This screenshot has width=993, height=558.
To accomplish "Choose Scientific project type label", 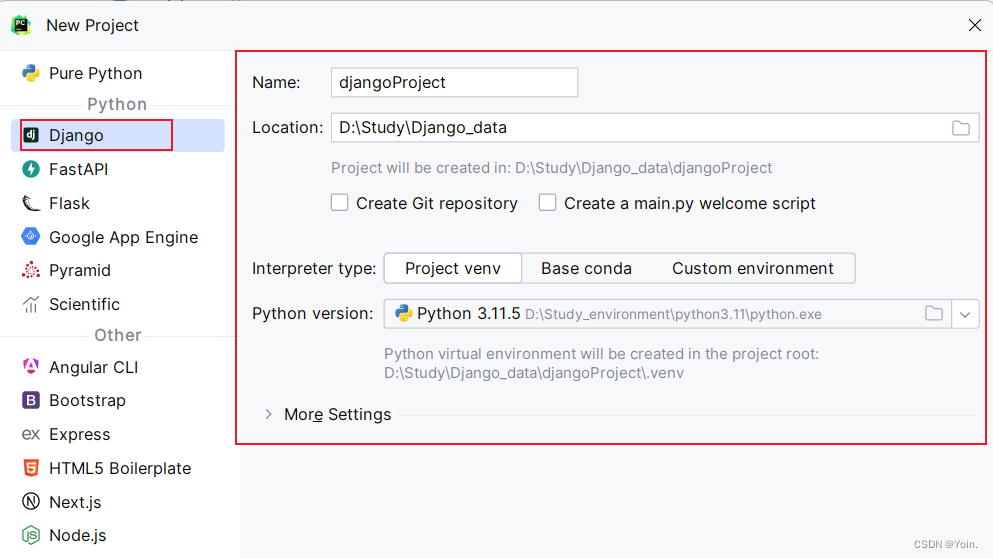I will pos(84,304).
